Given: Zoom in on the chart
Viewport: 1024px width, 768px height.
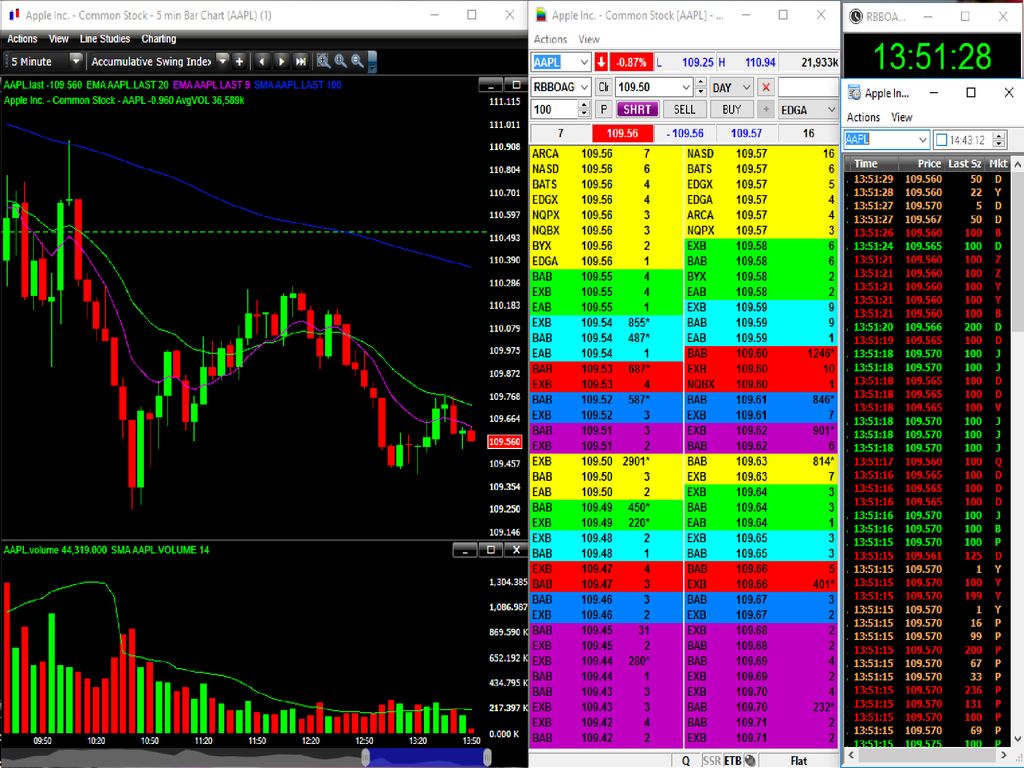Looking at the screenshot, I should [x=340, y=61].
